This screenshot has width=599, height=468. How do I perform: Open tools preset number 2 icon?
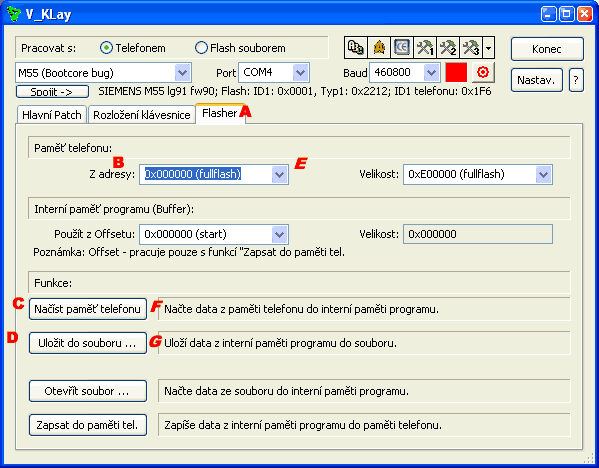(448, 48)
